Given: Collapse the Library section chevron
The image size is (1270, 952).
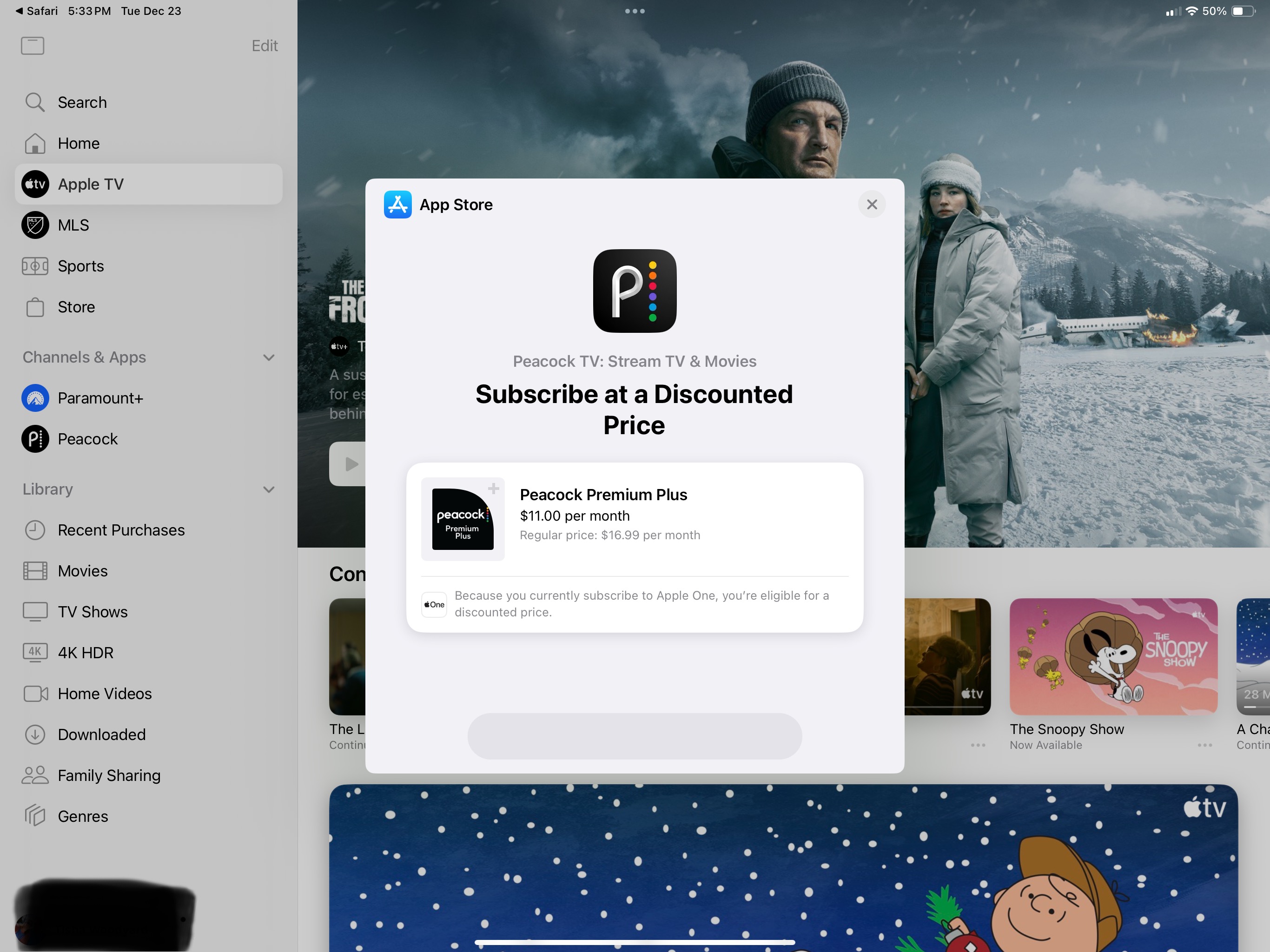Looking at the screenshot, I should tap(268, 490).
